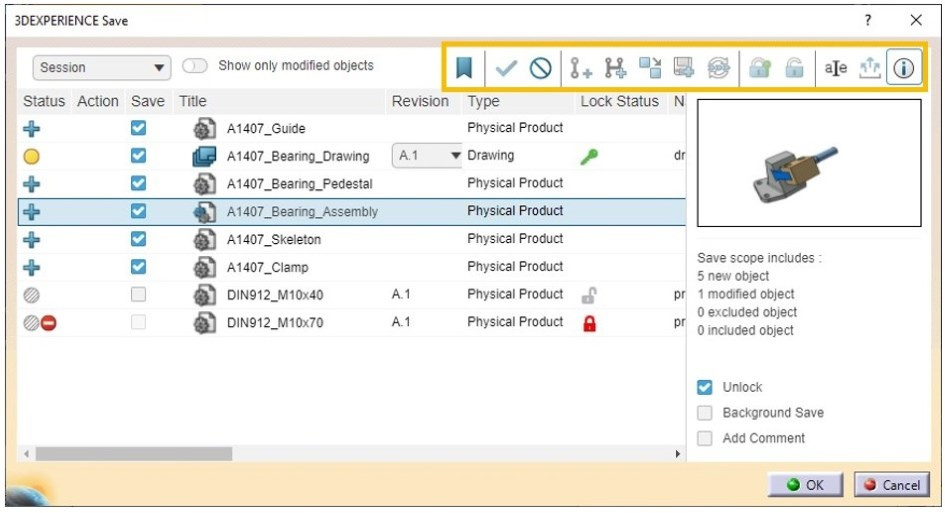Click the New Branch icon
The height and width of the screenshot is (513, 945).
click(615, 68)
